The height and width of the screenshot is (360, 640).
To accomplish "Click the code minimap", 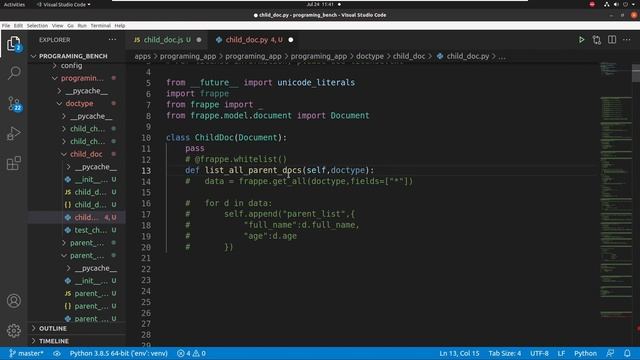I will click(x=616, y=190).
